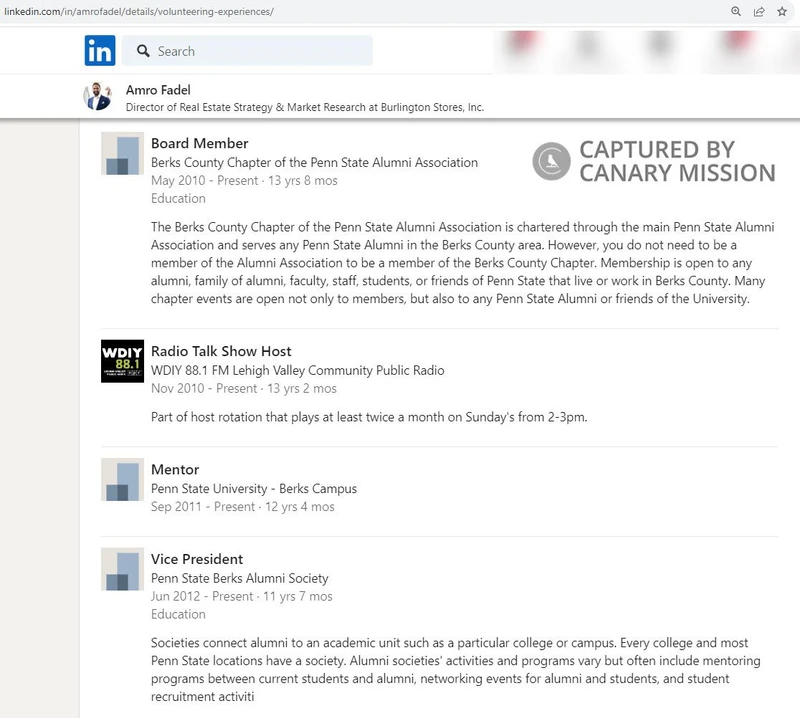Screen dimensions: 800x718
Task: Click the Board Member title
Action: click(199, 143)
